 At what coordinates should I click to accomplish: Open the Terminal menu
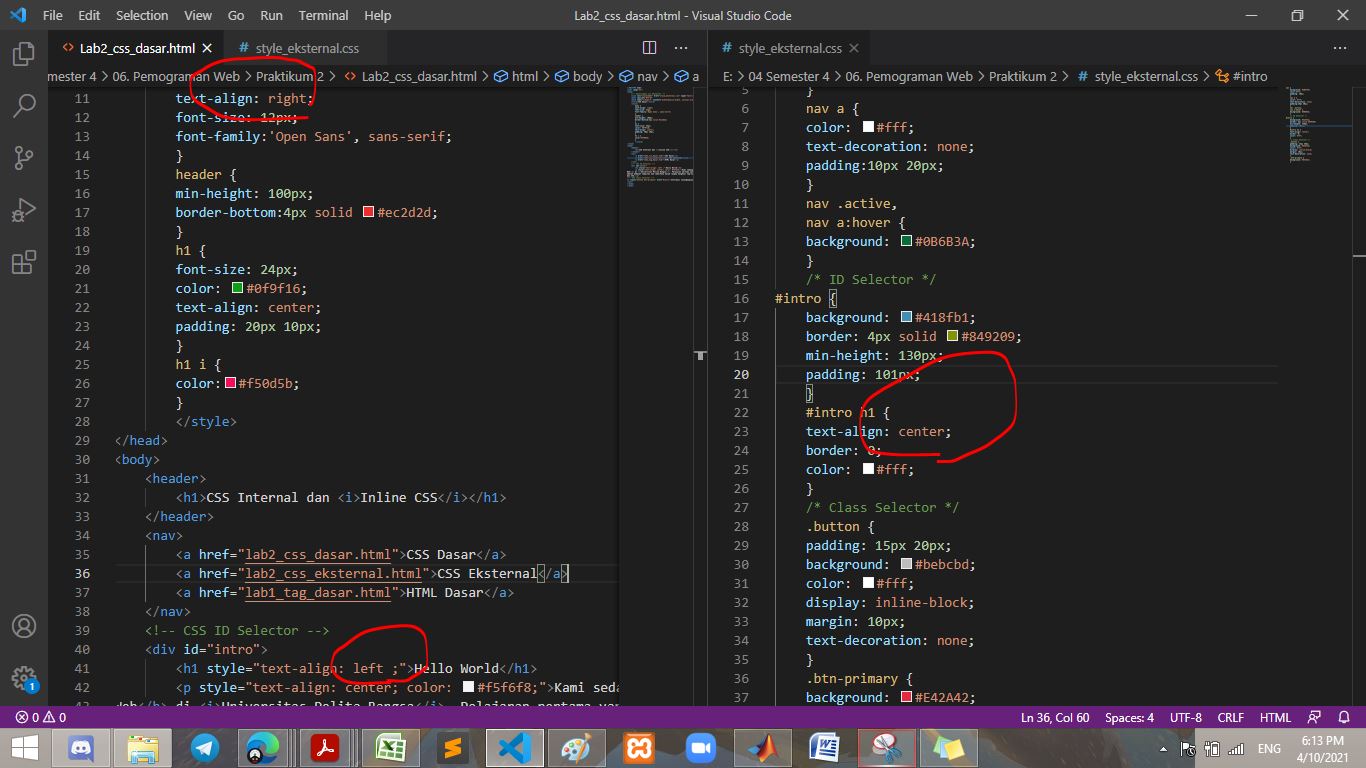pyautogui.click(x=322, y=15)
